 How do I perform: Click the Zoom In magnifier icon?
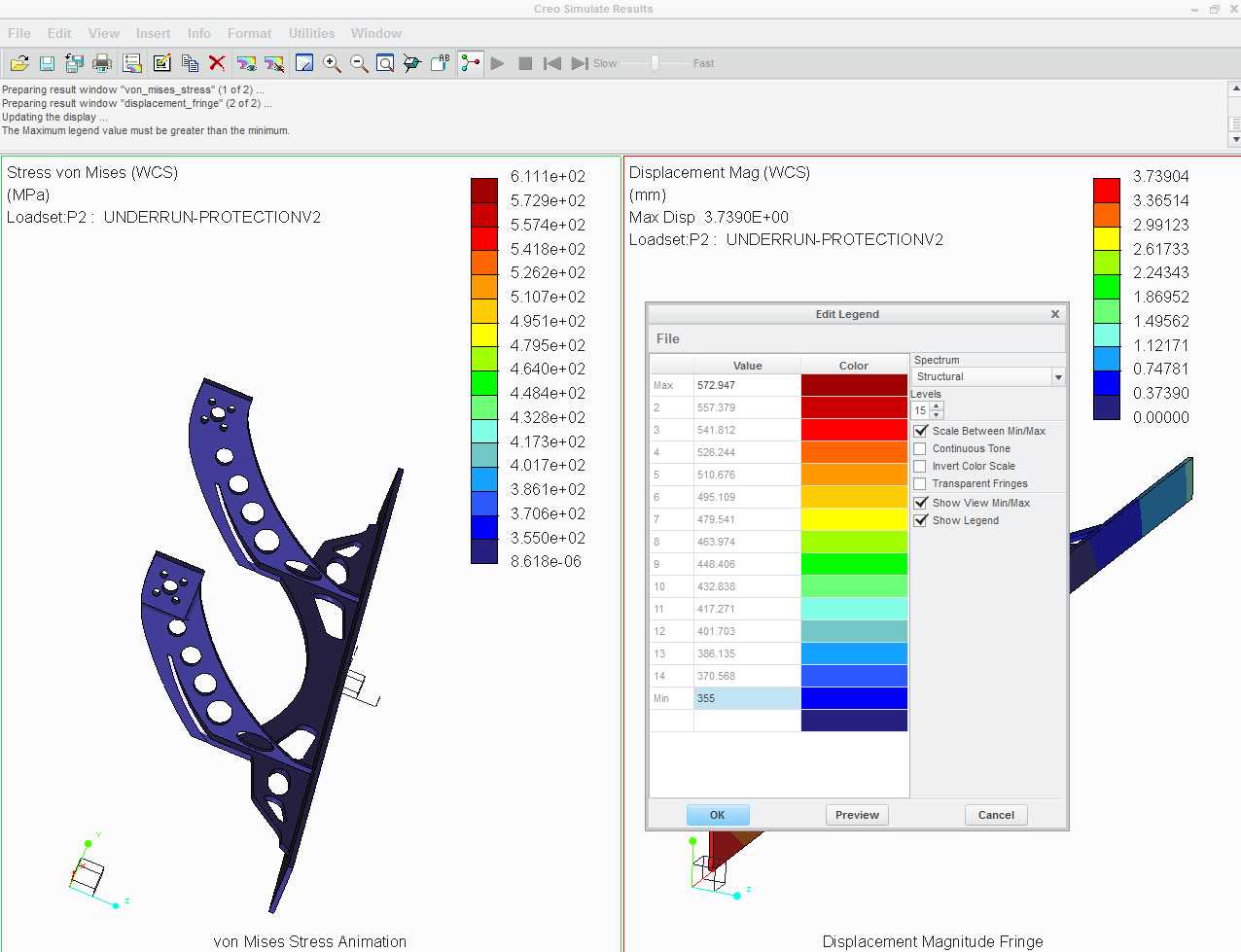coord(332,63)
